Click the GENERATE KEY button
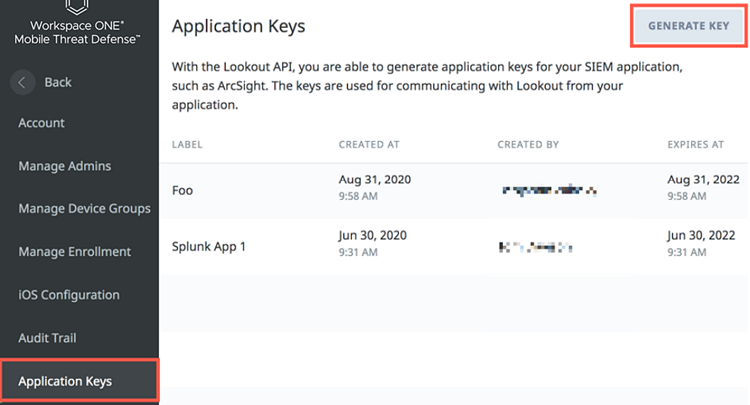Image resolution: width=750 pixels, height=405 pixels. point(688,26)
